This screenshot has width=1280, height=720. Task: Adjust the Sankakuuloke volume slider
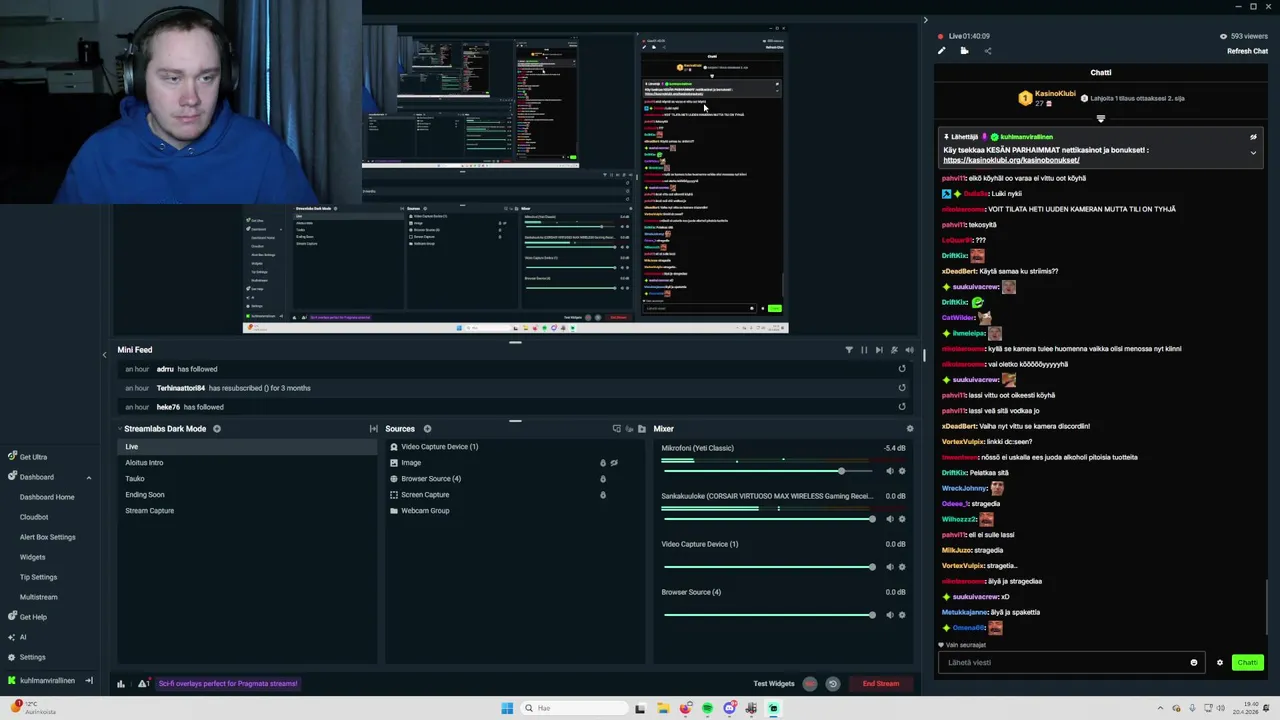pyautogui.click(x=768, y=519)
